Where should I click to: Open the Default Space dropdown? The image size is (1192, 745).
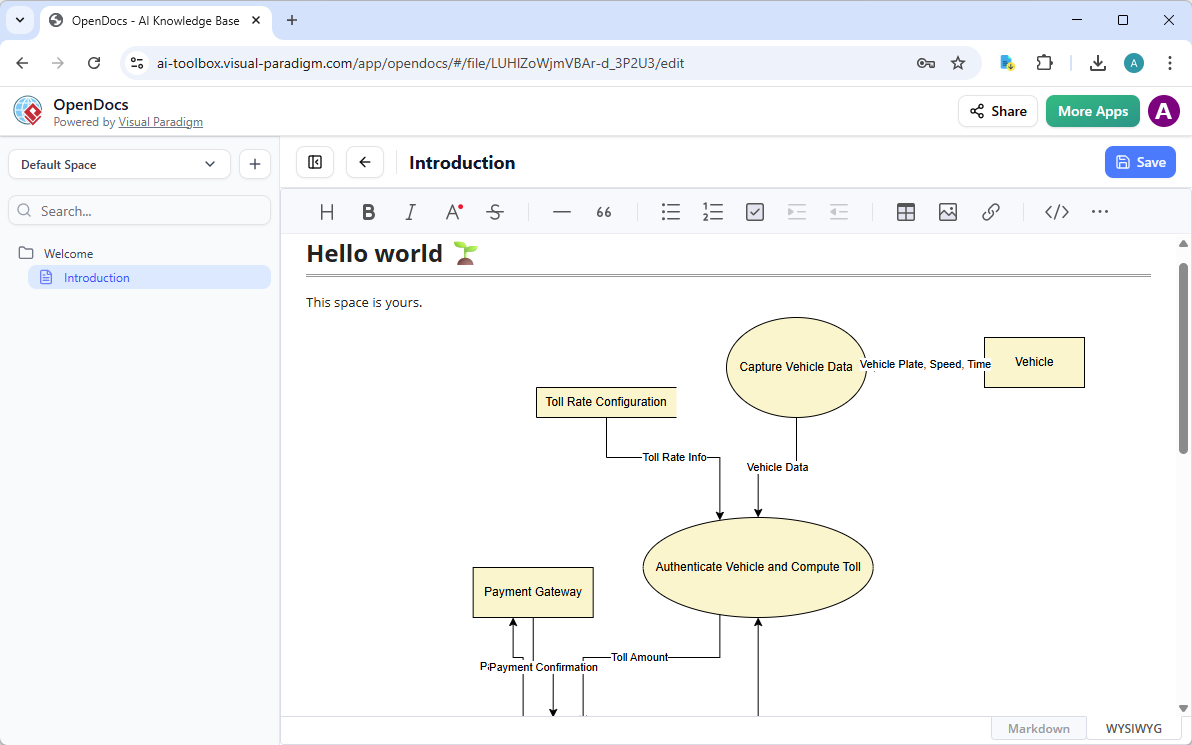pyautogui.click(x=118, y=163)
